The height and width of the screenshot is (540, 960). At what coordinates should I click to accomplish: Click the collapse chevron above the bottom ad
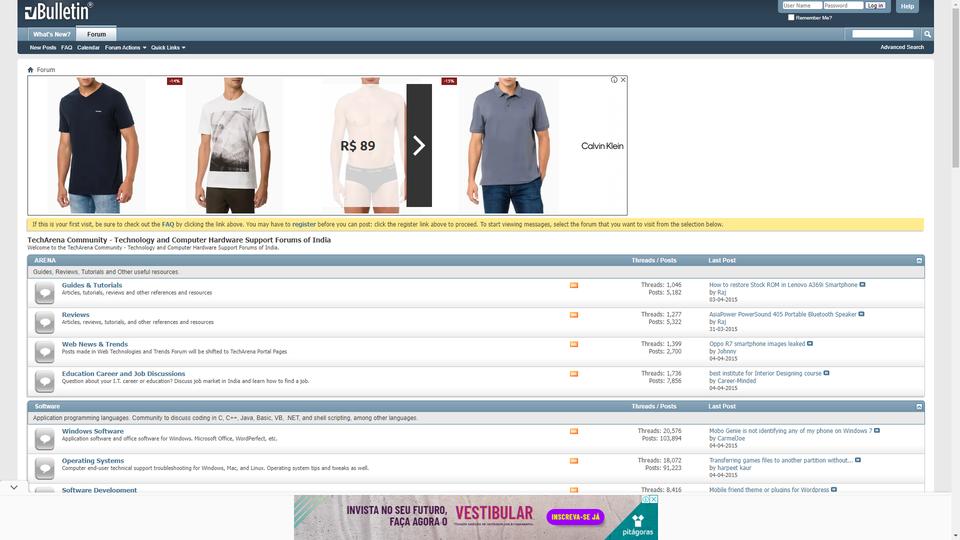click(x=13, y=487)
